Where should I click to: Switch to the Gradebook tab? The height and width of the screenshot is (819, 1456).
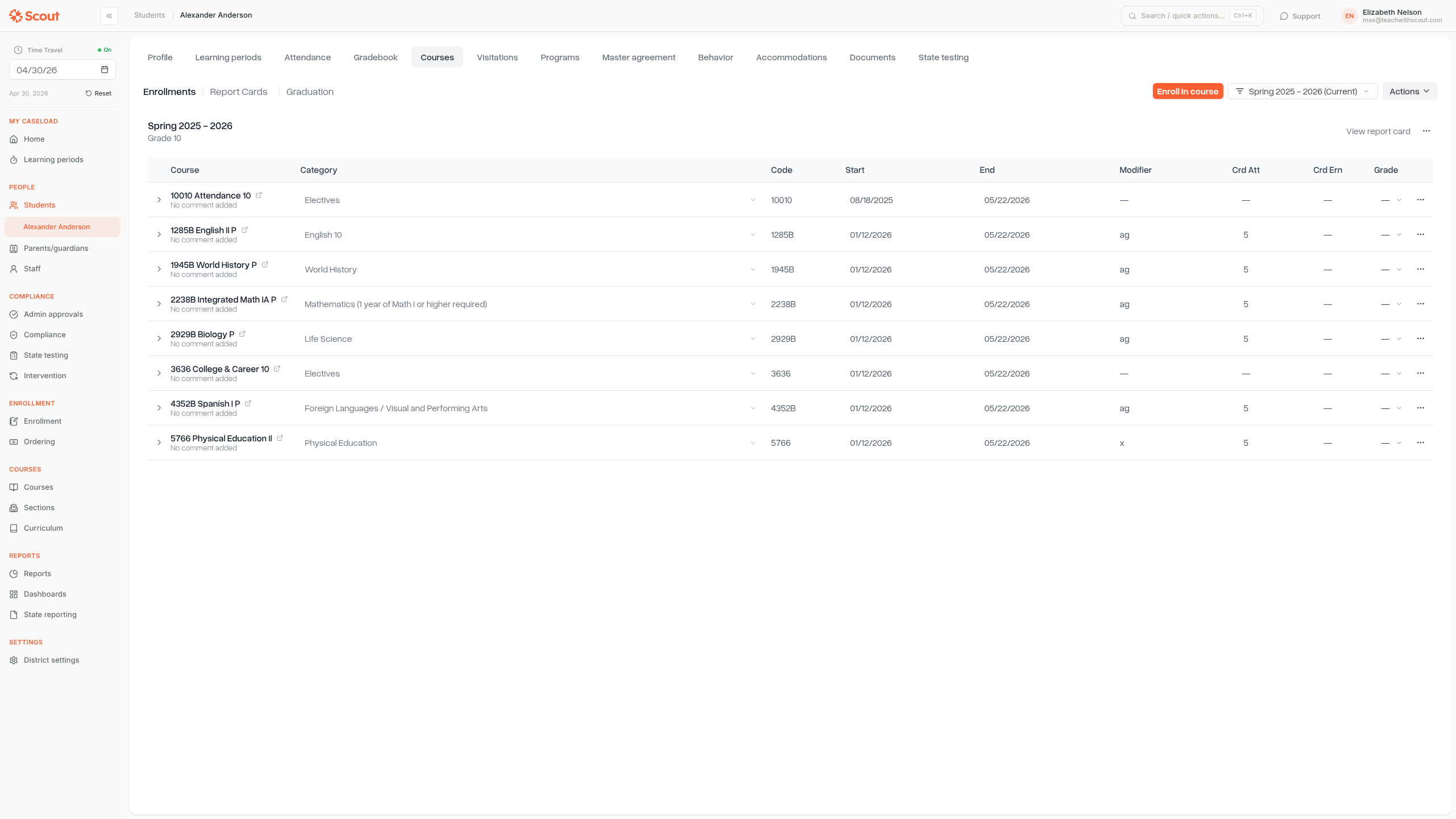click(x=375, y=57)
